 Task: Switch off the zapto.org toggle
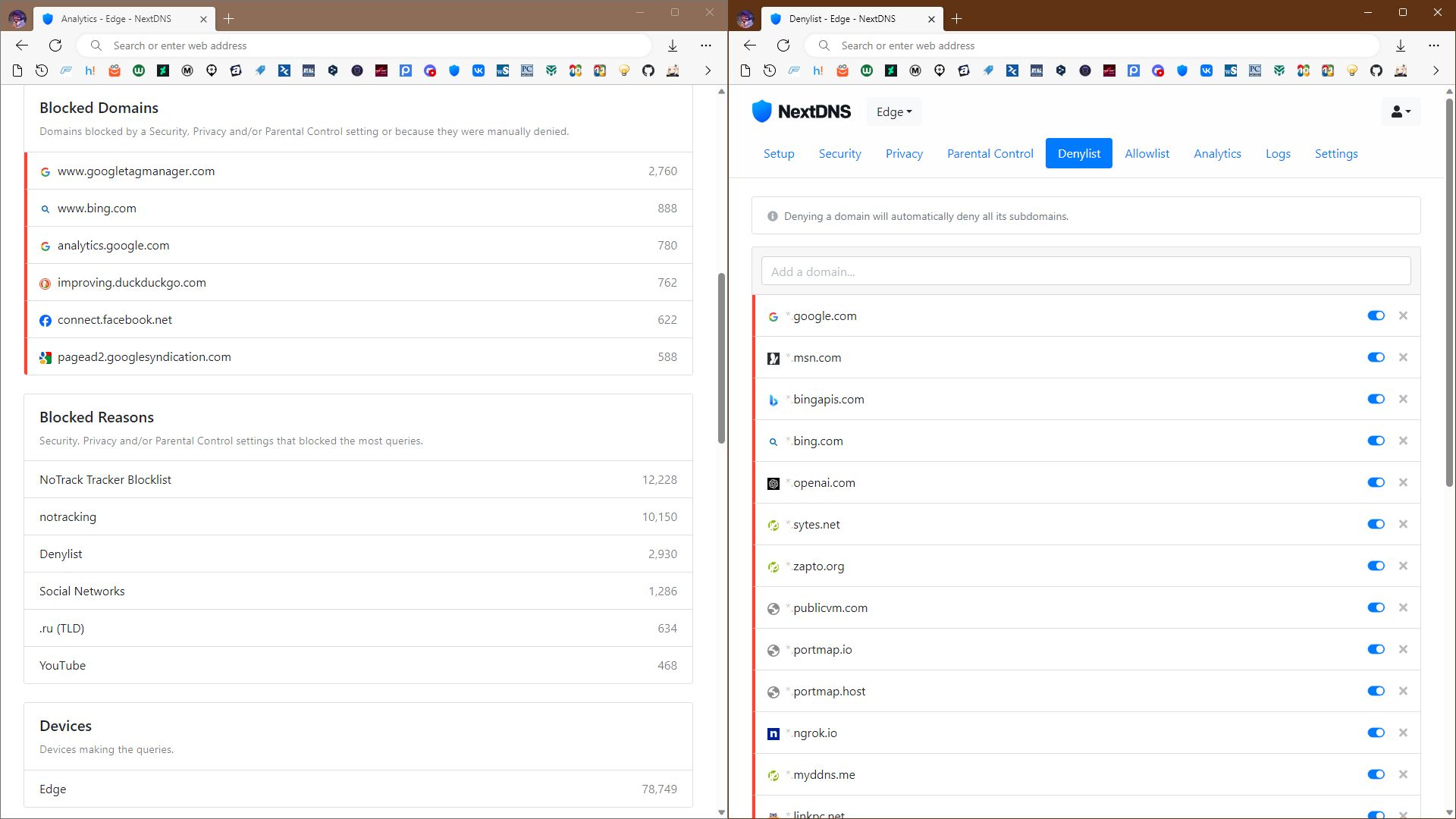tap(1376, 566)
